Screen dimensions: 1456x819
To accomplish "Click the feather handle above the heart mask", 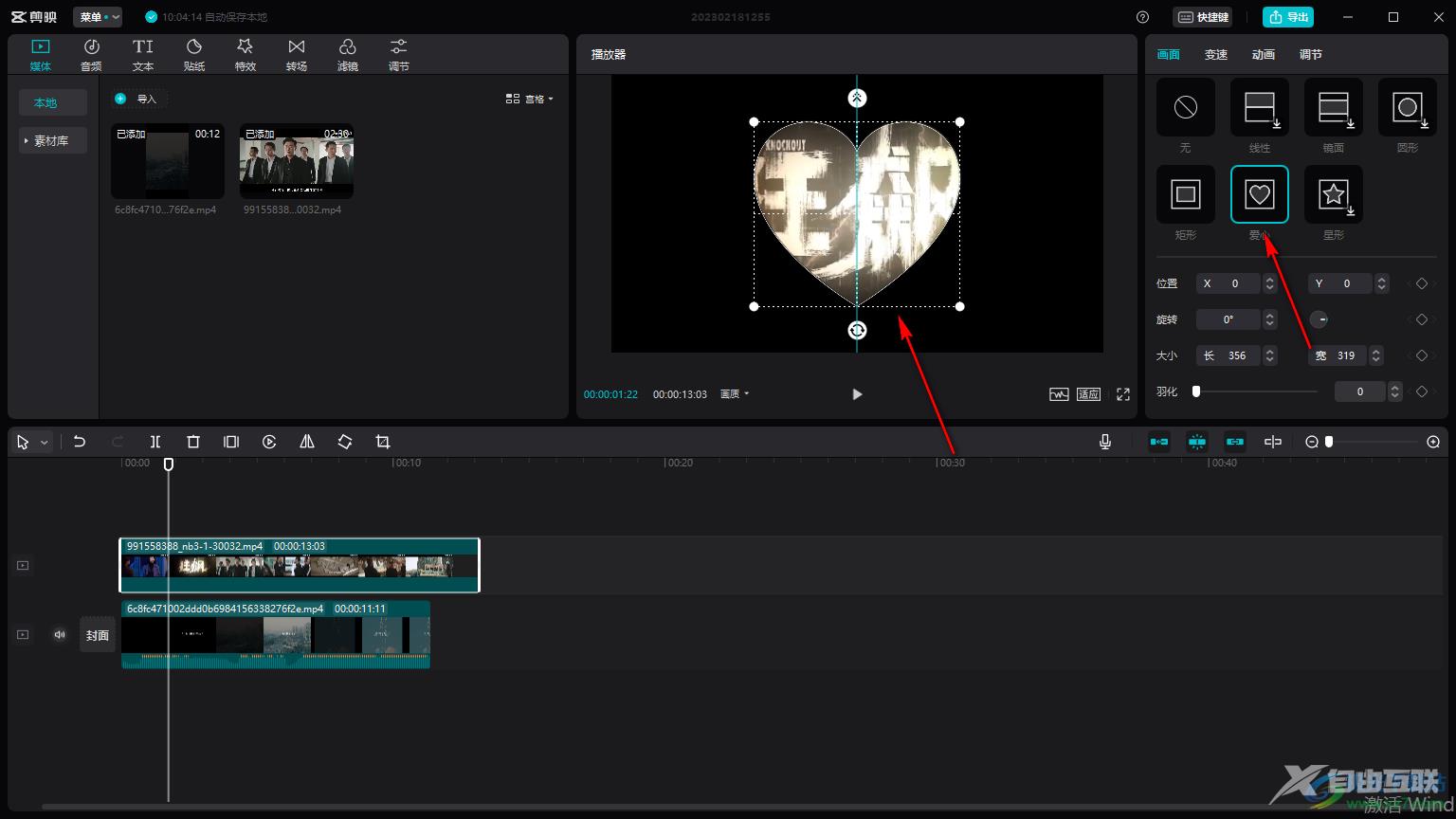I will (x=857, y=98).
